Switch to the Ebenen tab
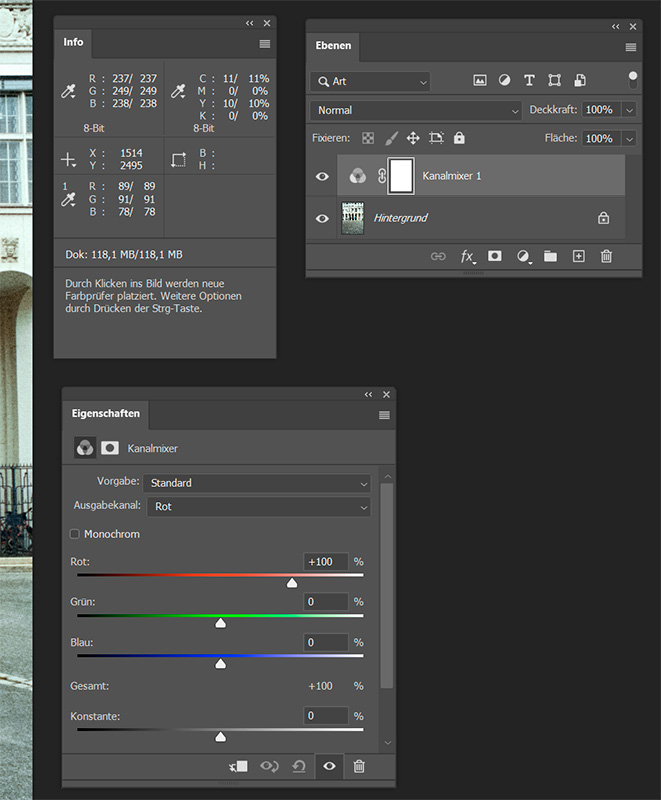The width and height of the screenshot is (661, 800). pos(333,46)
